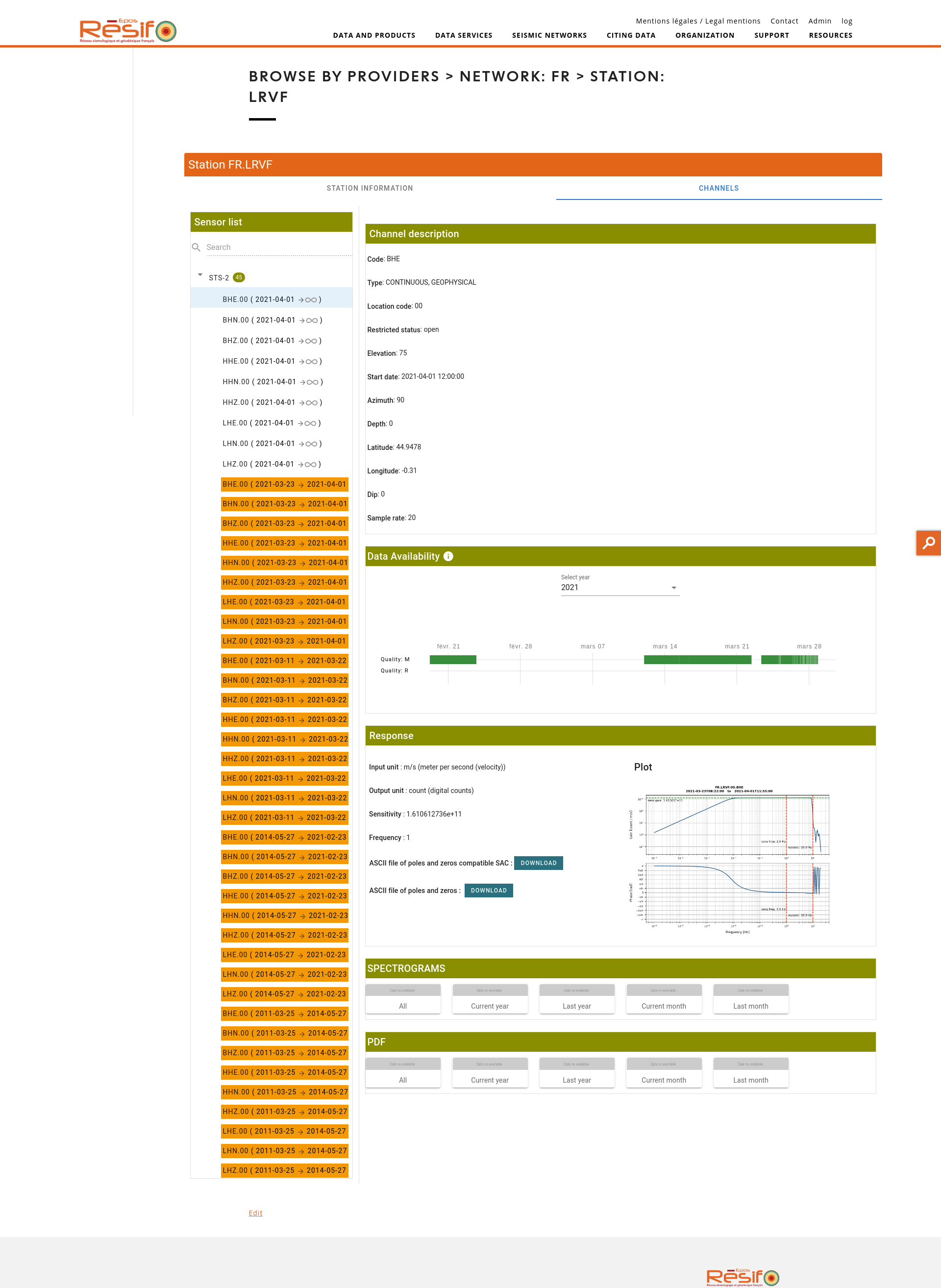The height and width of the screenshot is (1288, 941).
Task: Click the Resif logo in the header
Action: pos(128,31)
